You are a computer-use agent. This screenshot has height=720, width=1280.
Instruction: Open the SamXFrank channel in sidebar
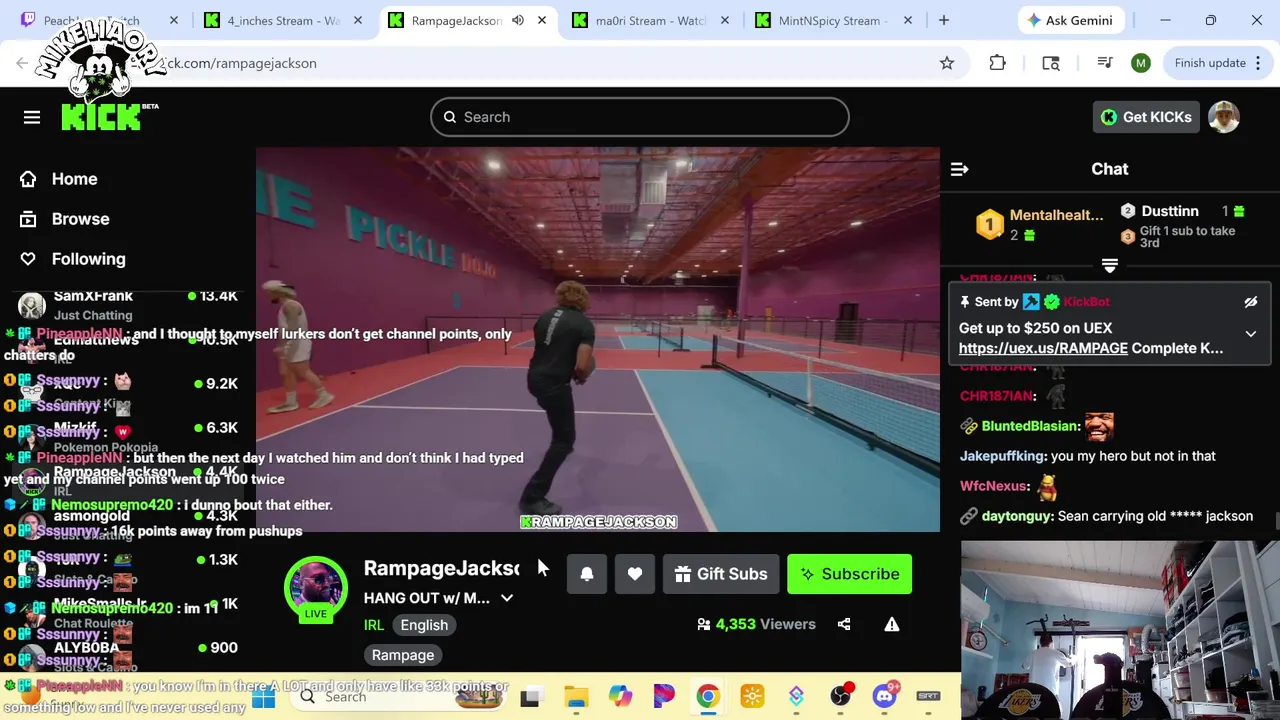[128, 304]
